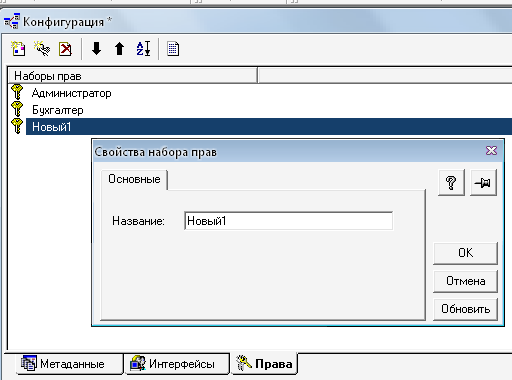512x380 pixels.
Task: Sort the list alphabetically A-Z
Action: click(143, 49)
